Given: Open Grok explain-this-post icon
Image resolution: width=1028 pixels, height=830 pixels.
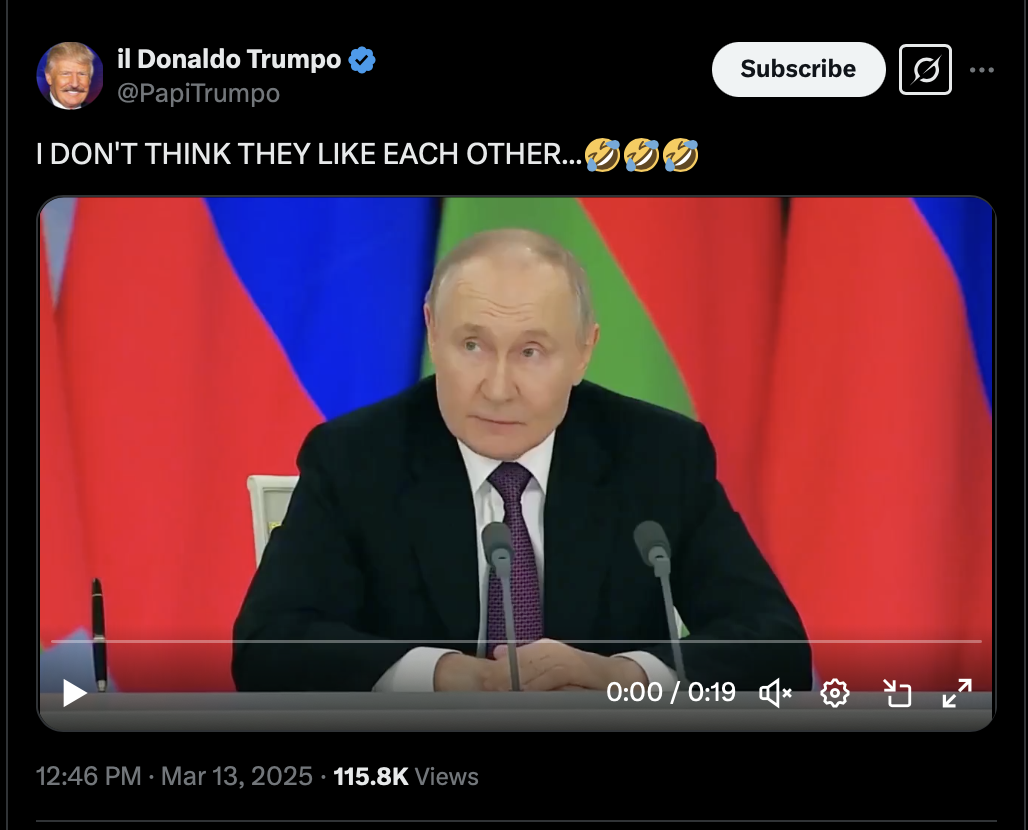Looking at the screenshot, I should [925, 69].
